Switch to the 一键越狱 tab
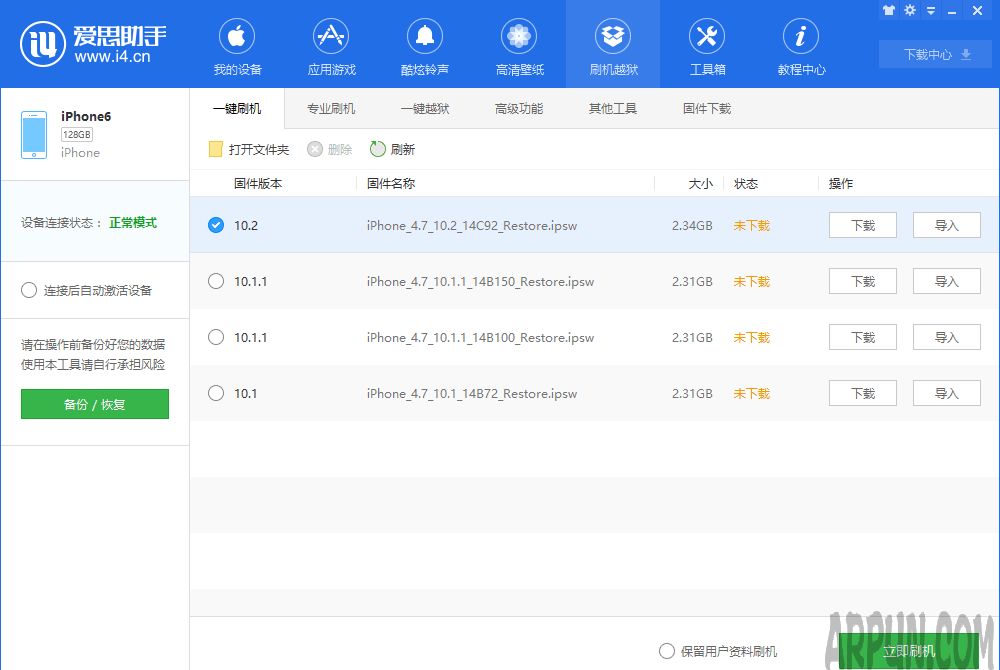This screenshot has height=670, width=1000. (x=425, y=108)
